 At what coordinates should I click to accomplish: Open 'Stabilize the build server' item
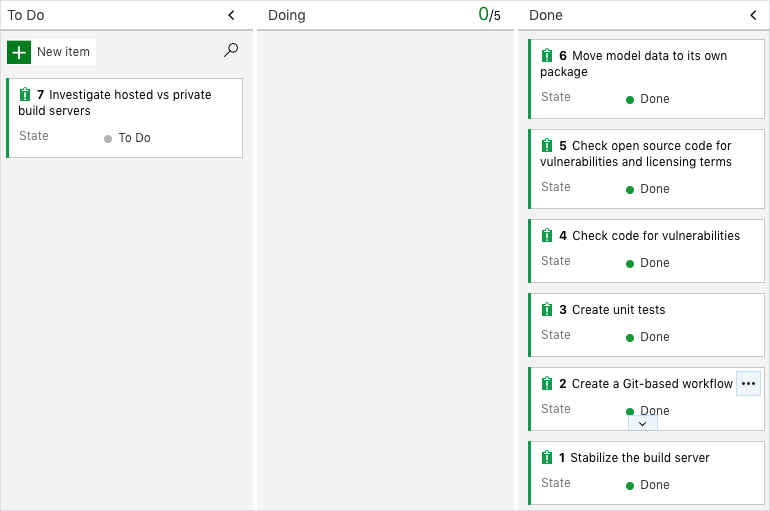pyautogui.click(x=640, y=457)
